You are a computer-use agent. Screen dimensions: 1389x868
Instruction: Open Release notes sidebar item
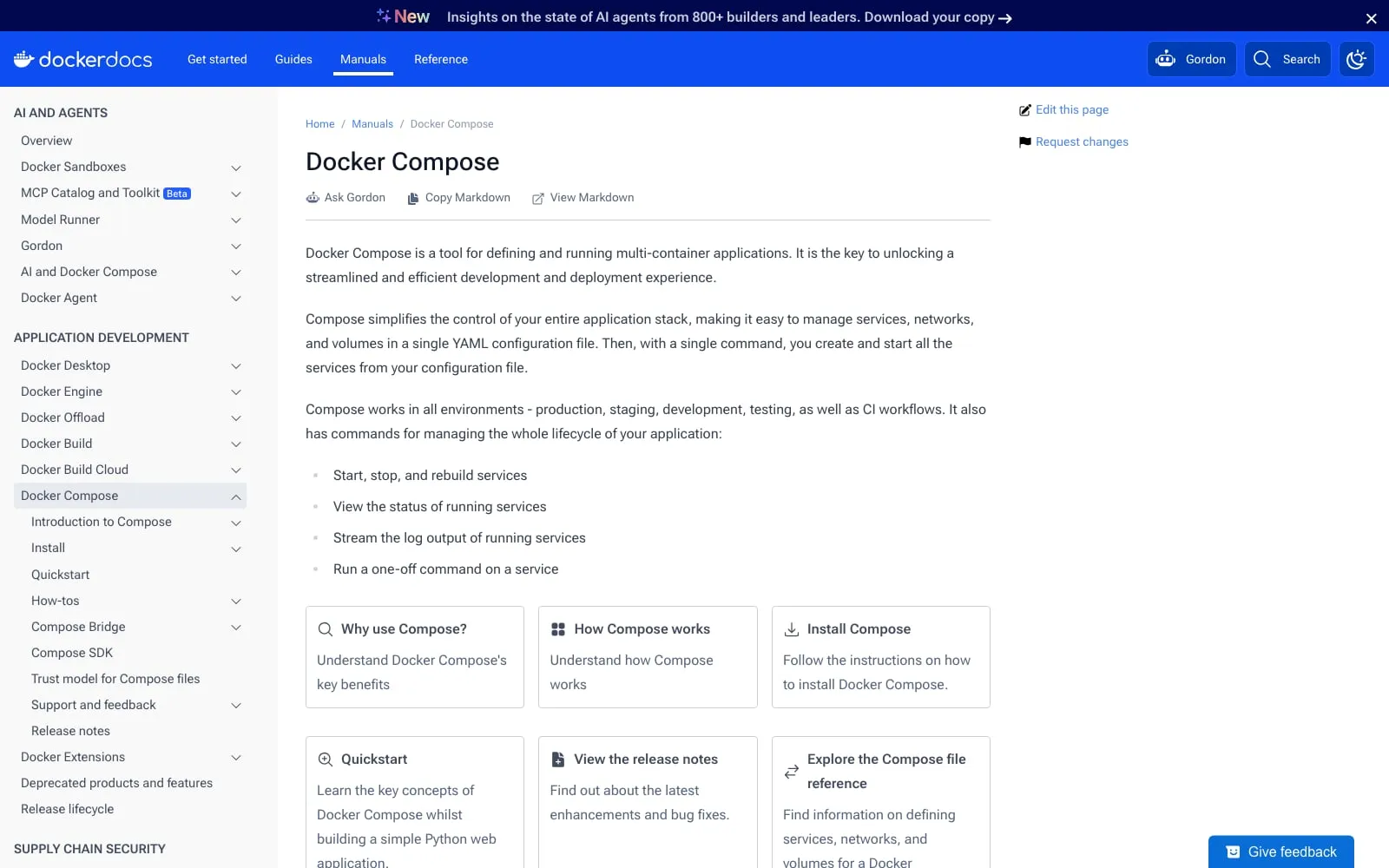(70, 731)
